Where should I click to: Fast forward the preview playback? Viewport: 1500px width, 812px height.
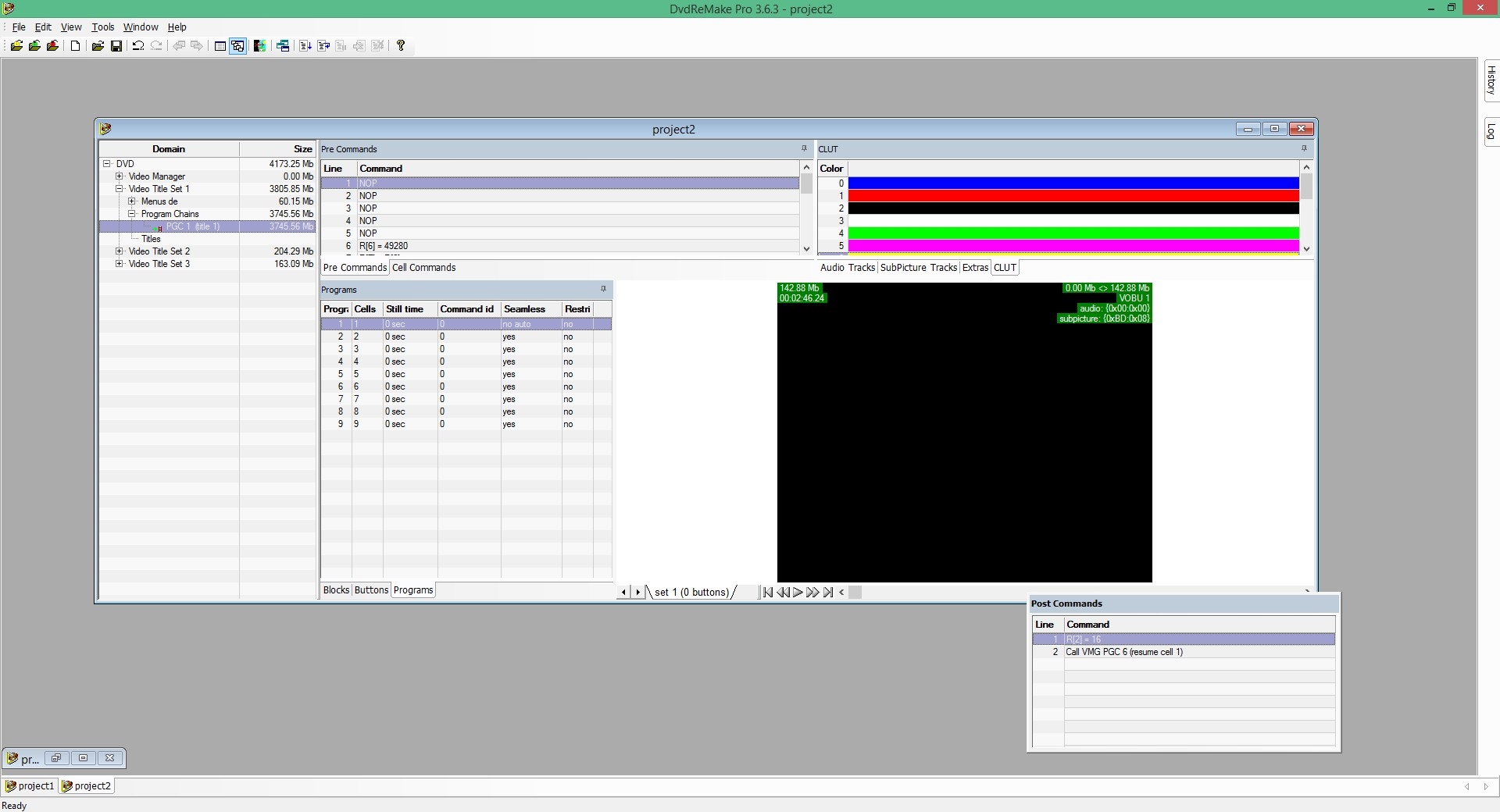(812, 593)
